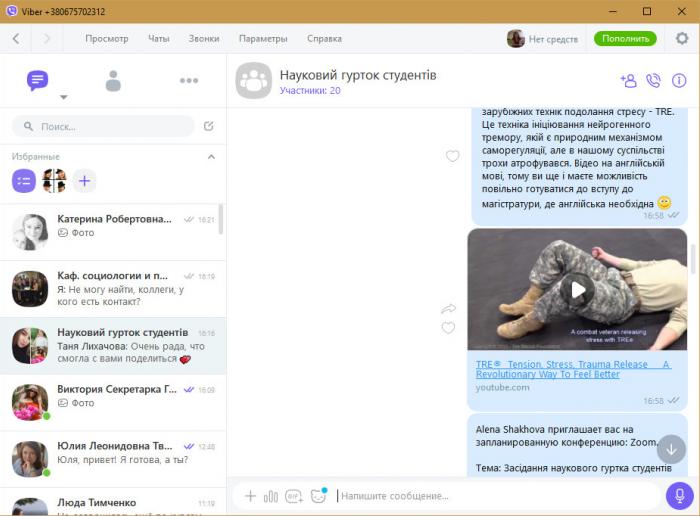700x516 pixels.
Task: Click the compose new message icon
Action: (208, 127)
